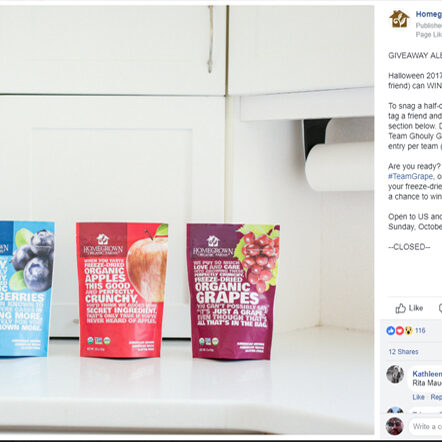Open the second commenter's partially visible avatar
This screenshot has width=442, height=442.
(395, 411)
